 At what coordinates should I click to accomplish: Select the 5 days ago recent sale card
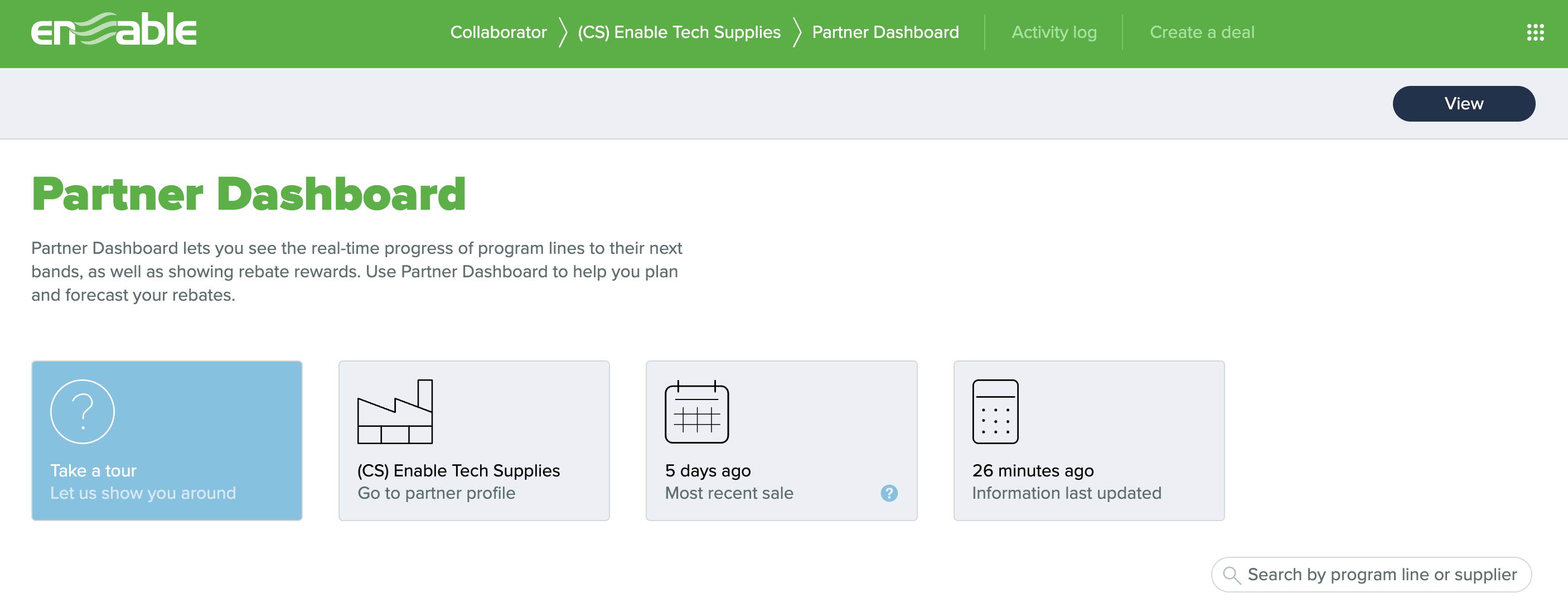pos(781,441)
